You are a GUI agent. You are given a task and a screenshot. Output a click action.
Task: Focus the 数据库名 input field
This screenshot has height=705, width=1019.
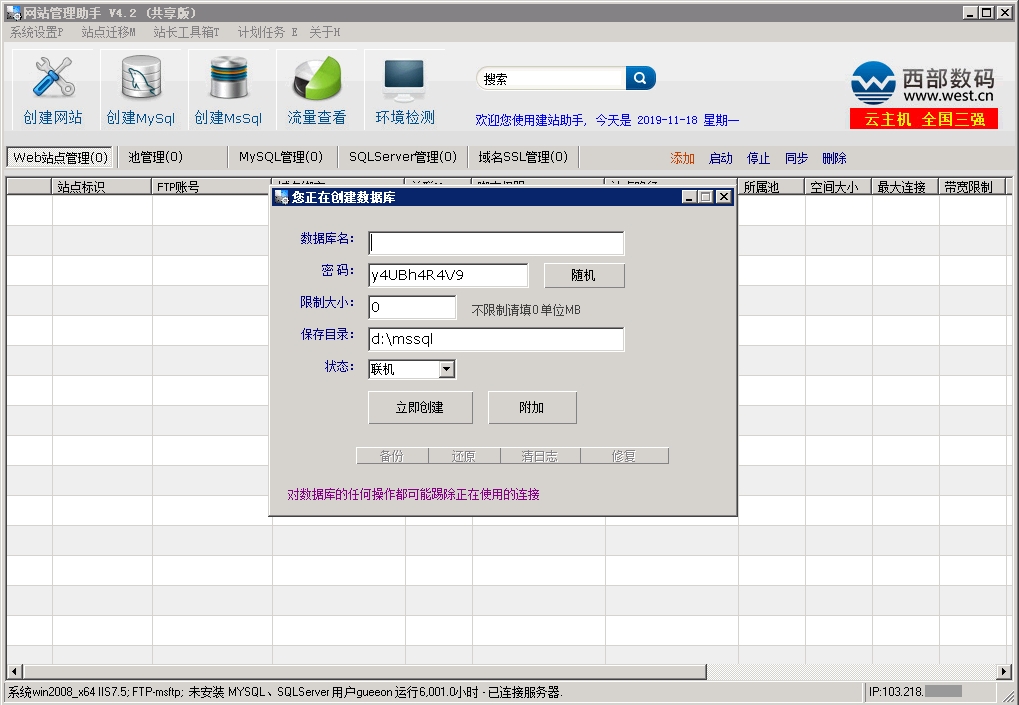(x=496, y=244)
